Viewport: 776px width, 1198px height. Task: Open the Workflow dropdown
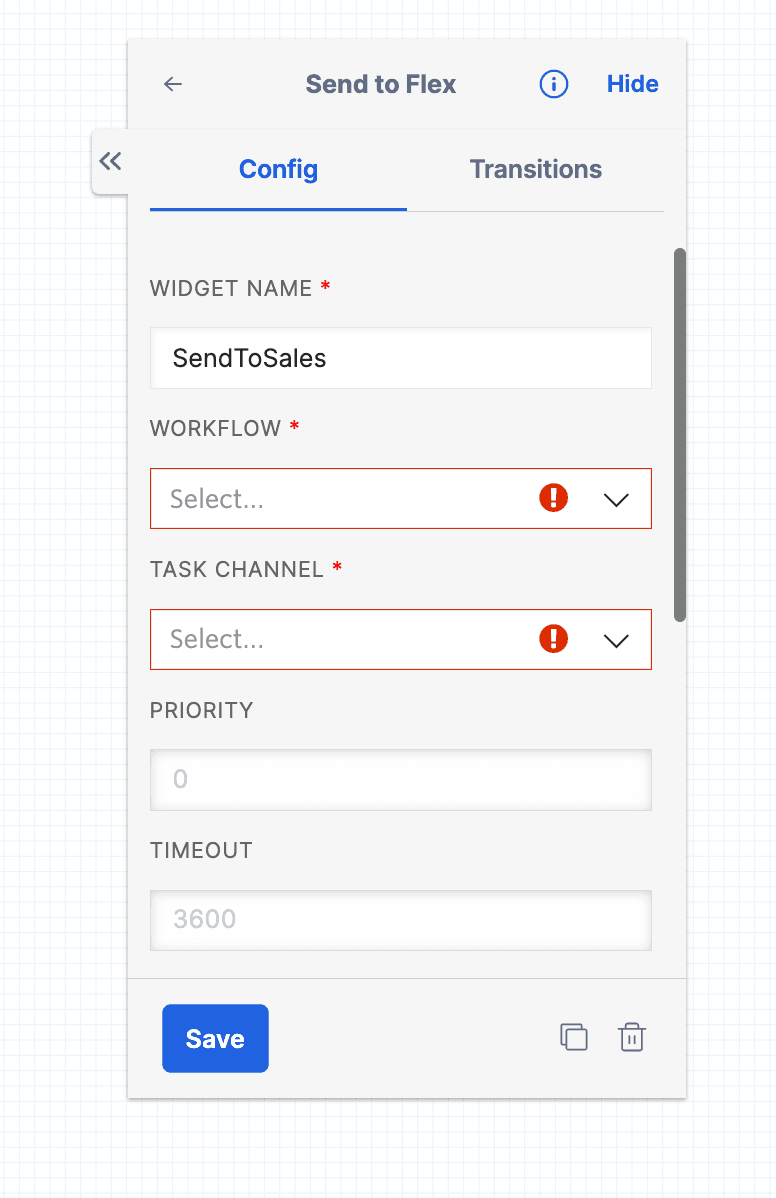click(400, 498)
